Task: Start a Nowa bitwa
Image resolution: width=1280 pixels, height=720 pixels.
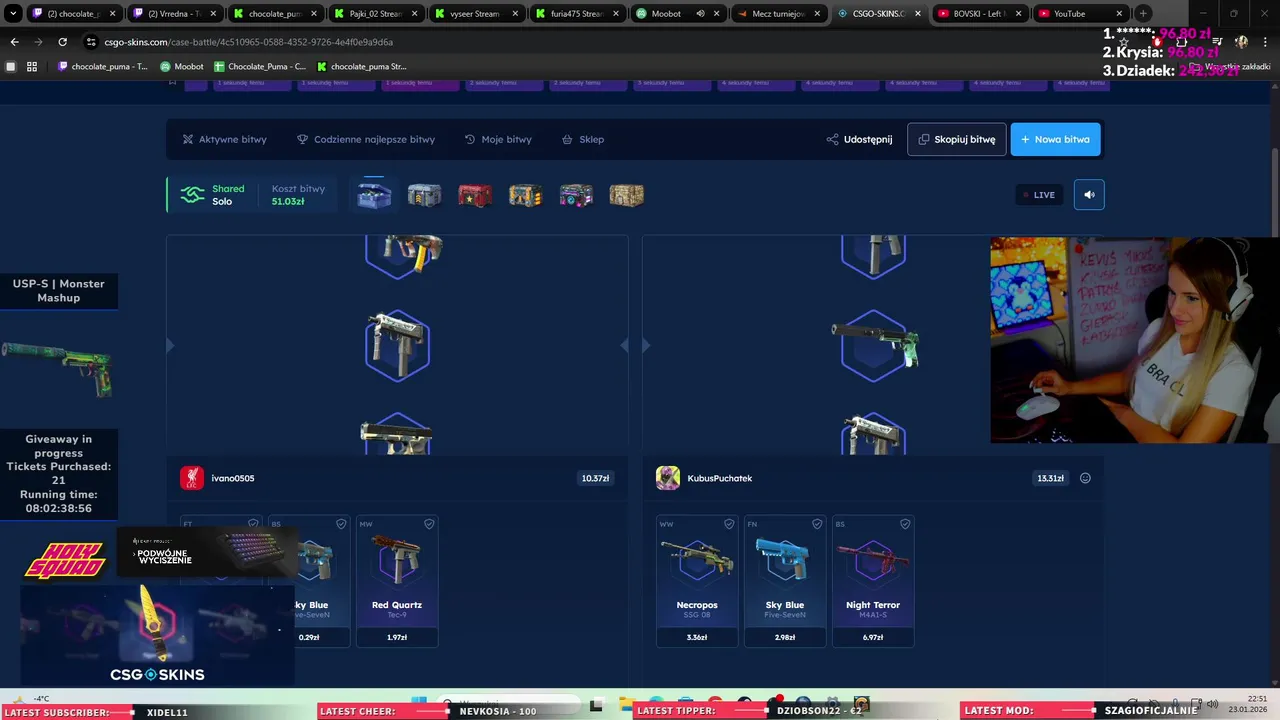Action: point(1055,139)
